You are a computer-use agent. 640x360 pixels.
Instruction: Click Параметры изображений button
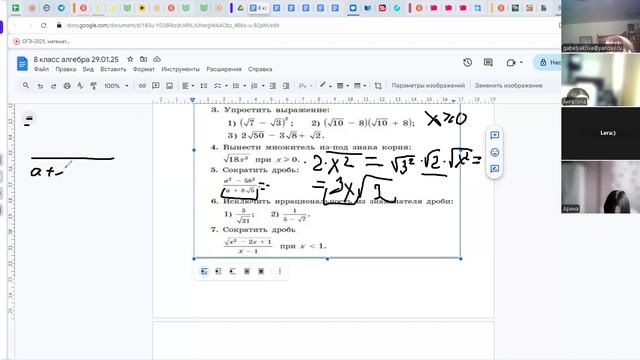point(428,86)
